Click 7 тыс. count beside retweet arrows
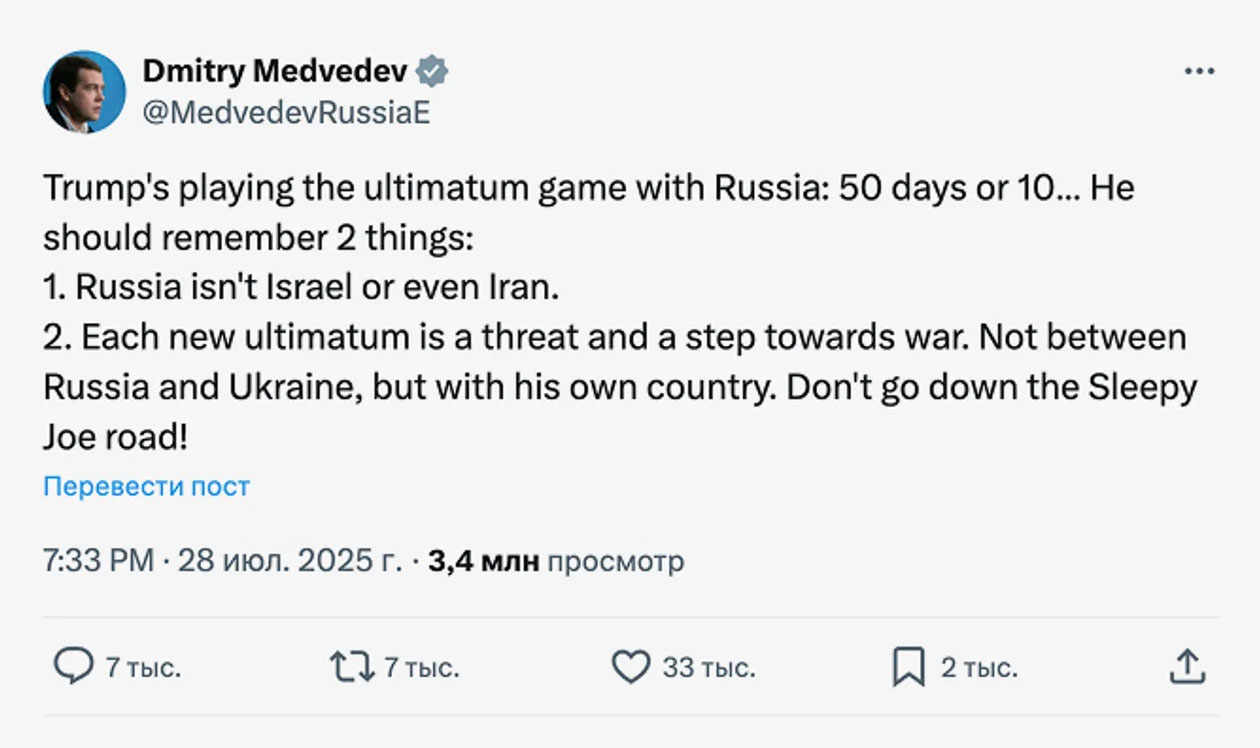 tap(422, 668)
